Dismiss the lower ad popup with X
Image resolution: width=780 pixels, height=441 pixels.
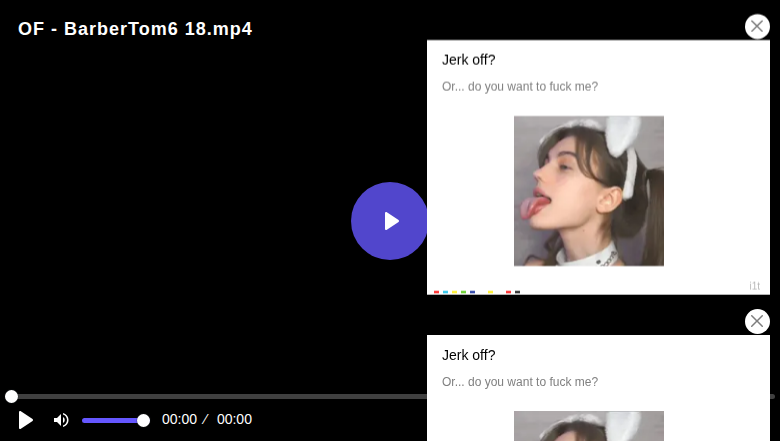[757, 321]
